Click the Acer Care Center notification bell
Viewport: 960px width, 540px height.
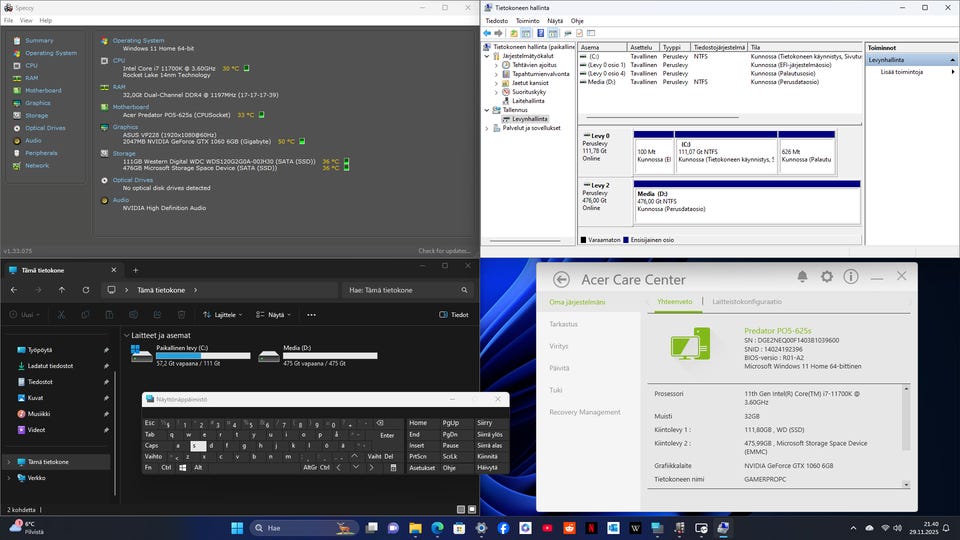tap(802, 277)
